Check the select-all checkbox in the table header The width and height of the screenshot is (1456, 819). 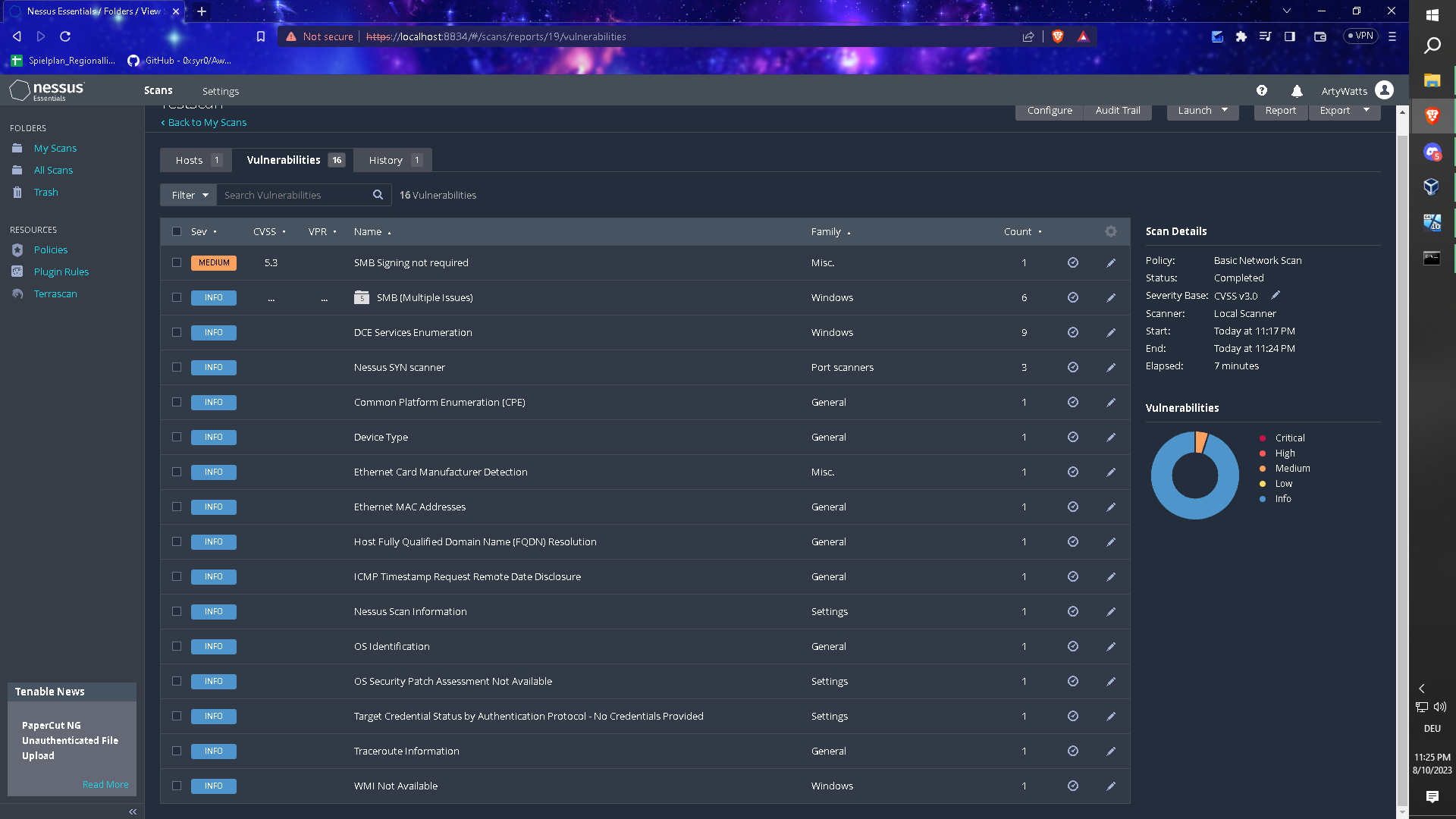click(177, 231)
